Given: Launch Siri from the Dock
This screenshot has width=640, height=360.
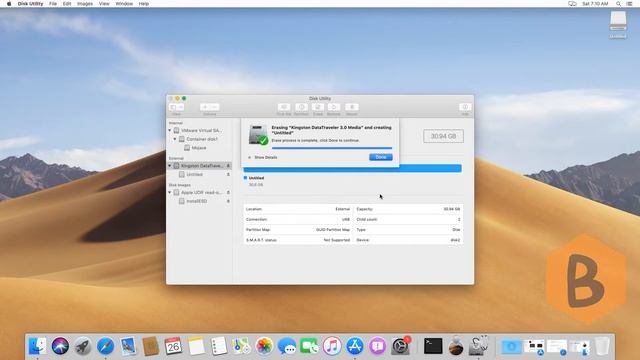Looking at the screenshot, I should pos(60,346).
